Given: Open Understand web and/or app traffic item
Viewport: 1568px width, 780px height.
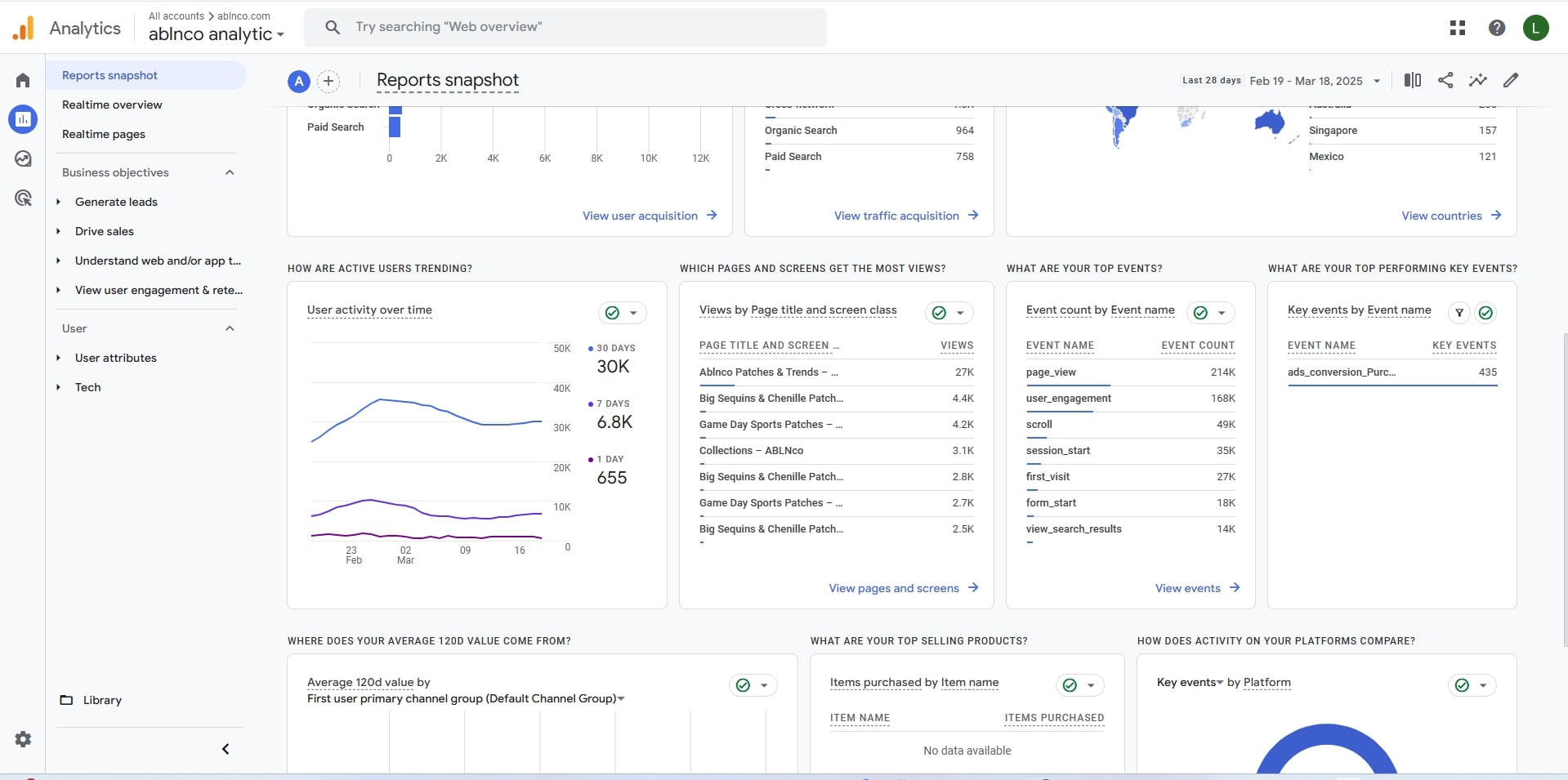Looking at the screenshot, I should 158,261.
